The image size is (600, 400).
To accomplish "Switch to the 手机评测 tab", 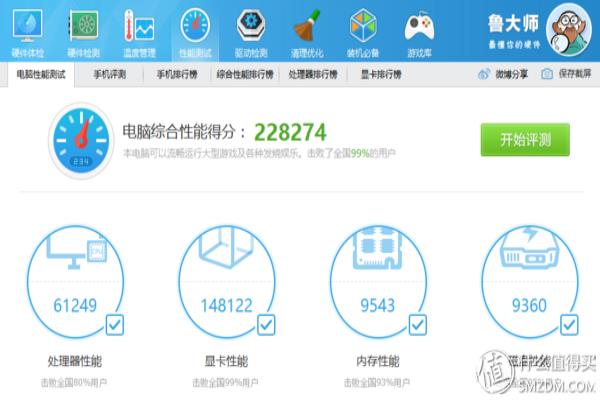I will (110, 74).
